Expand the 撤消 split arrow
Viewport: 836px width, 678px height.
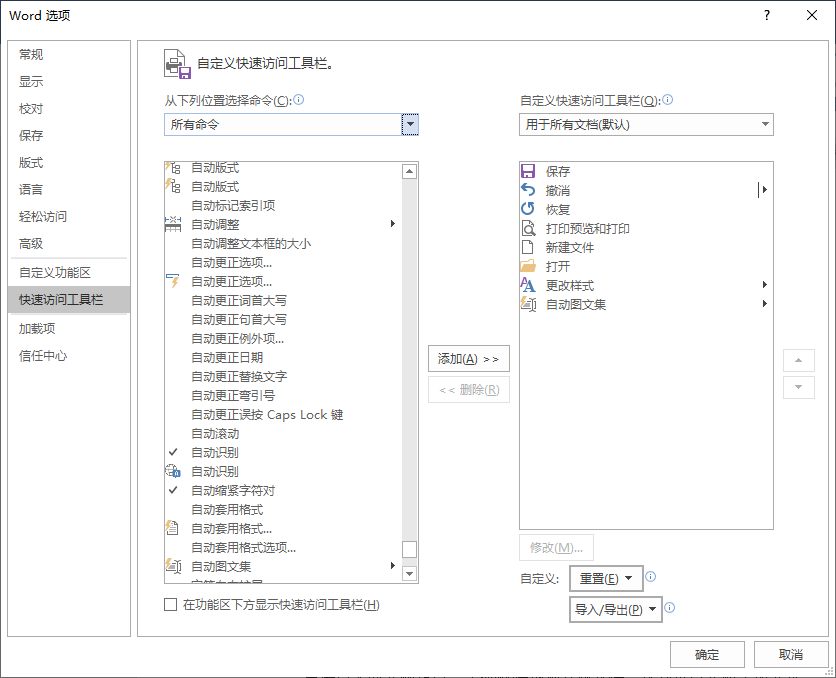(764, 190)
